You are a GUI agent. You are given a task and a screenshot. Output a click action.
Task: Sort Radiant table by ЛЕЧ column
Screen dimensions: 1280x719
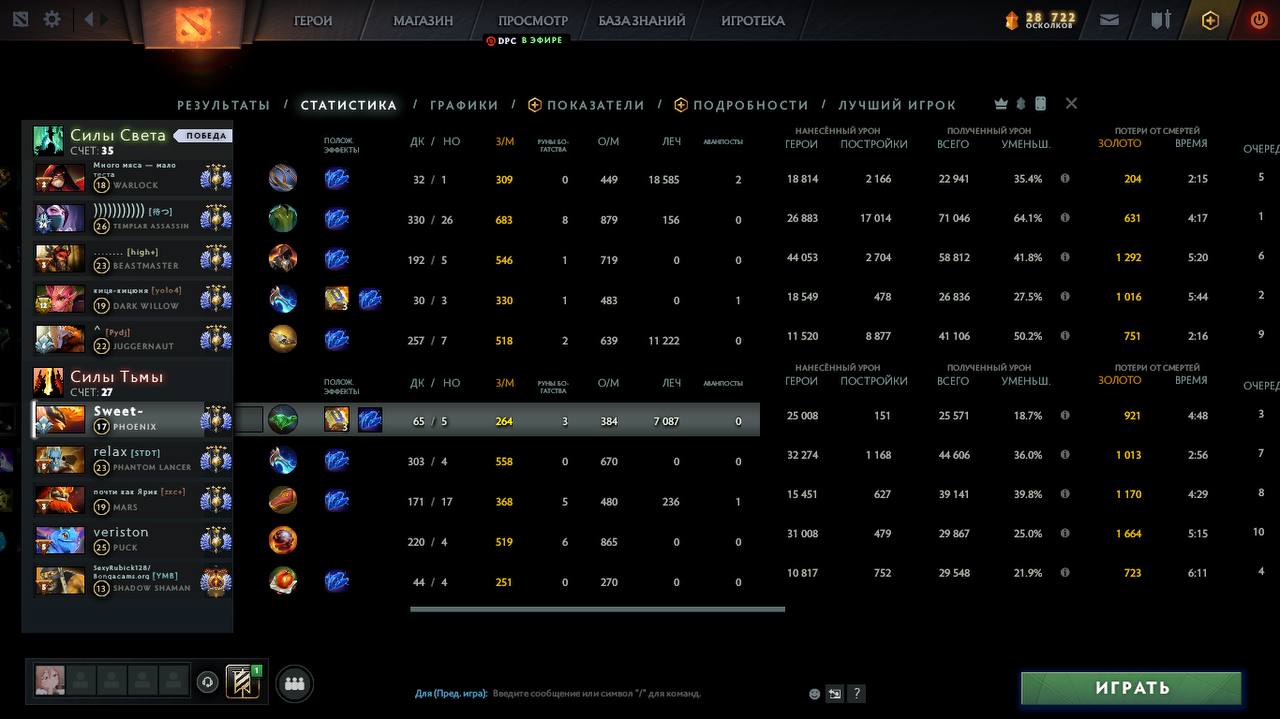point(671,142)
